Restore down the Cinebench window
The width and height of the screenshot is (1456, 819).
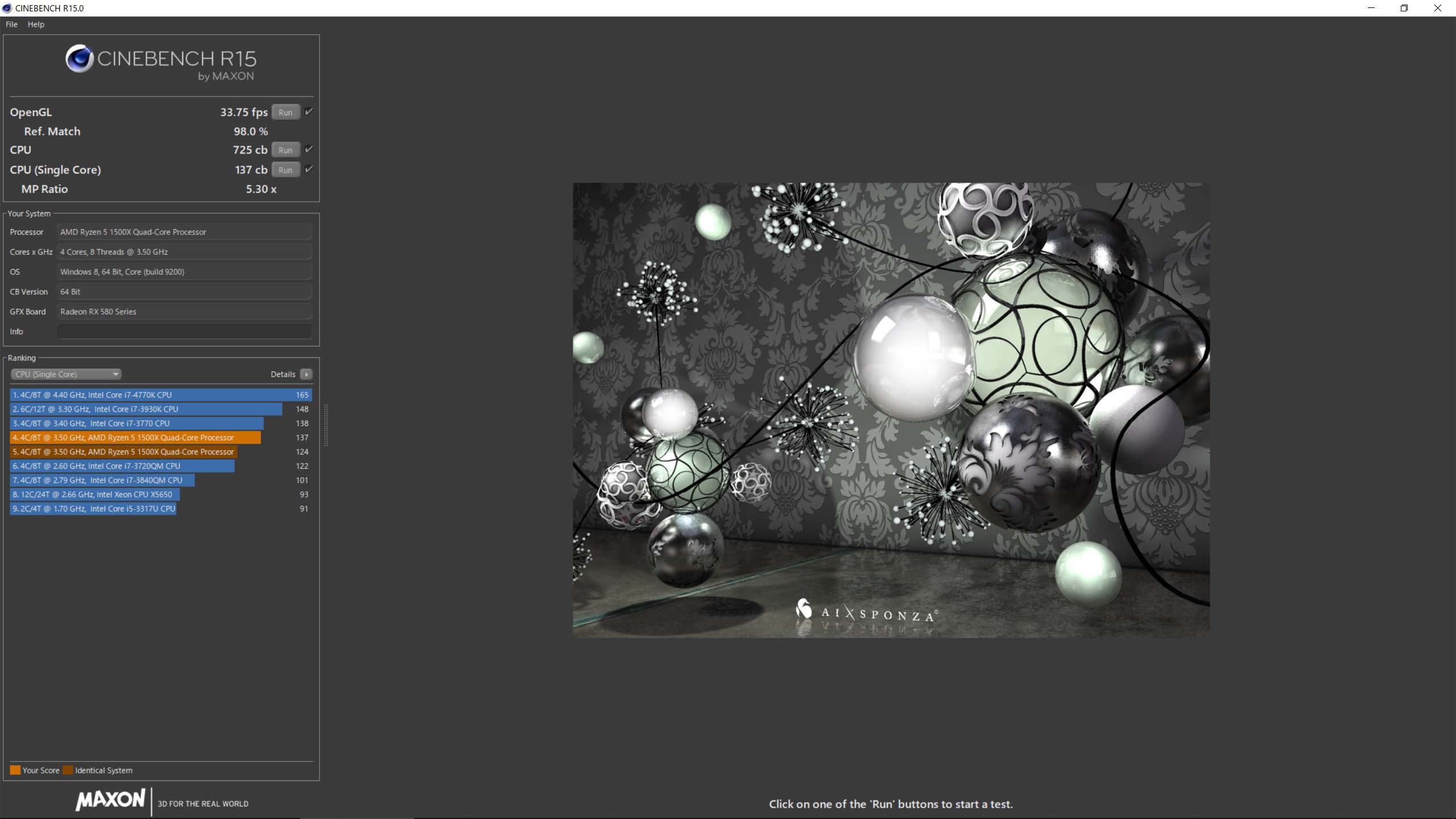1404,8
